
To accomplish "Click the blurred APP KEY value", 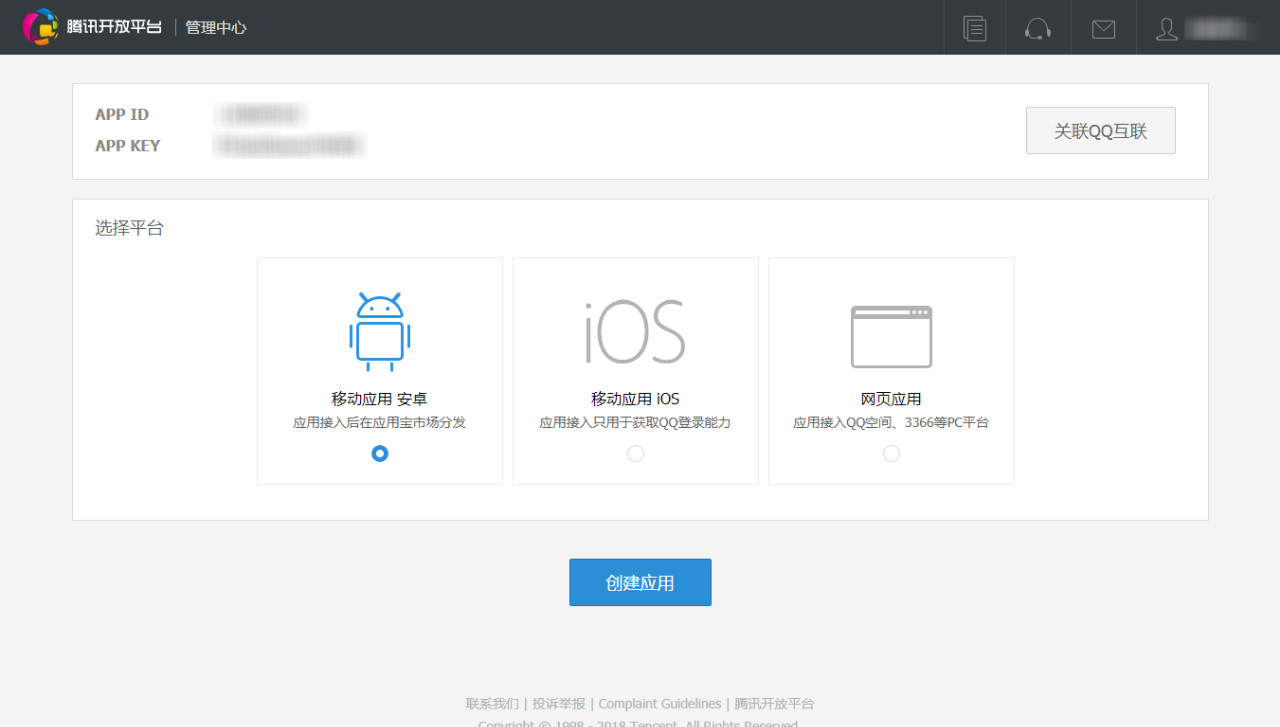I will 289,146.
